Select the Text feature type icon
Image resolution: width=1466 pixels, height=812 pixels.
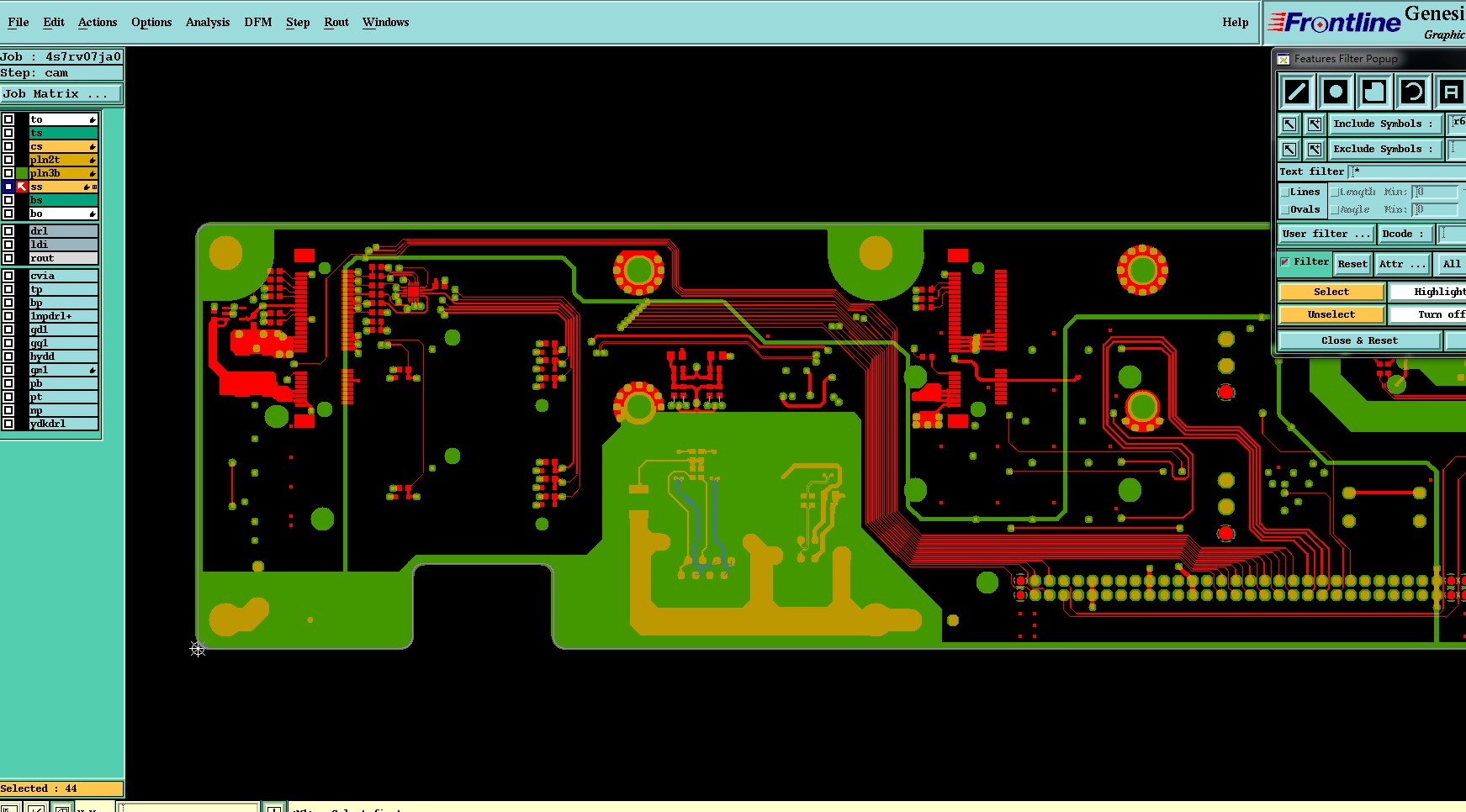click(1451, 92)
